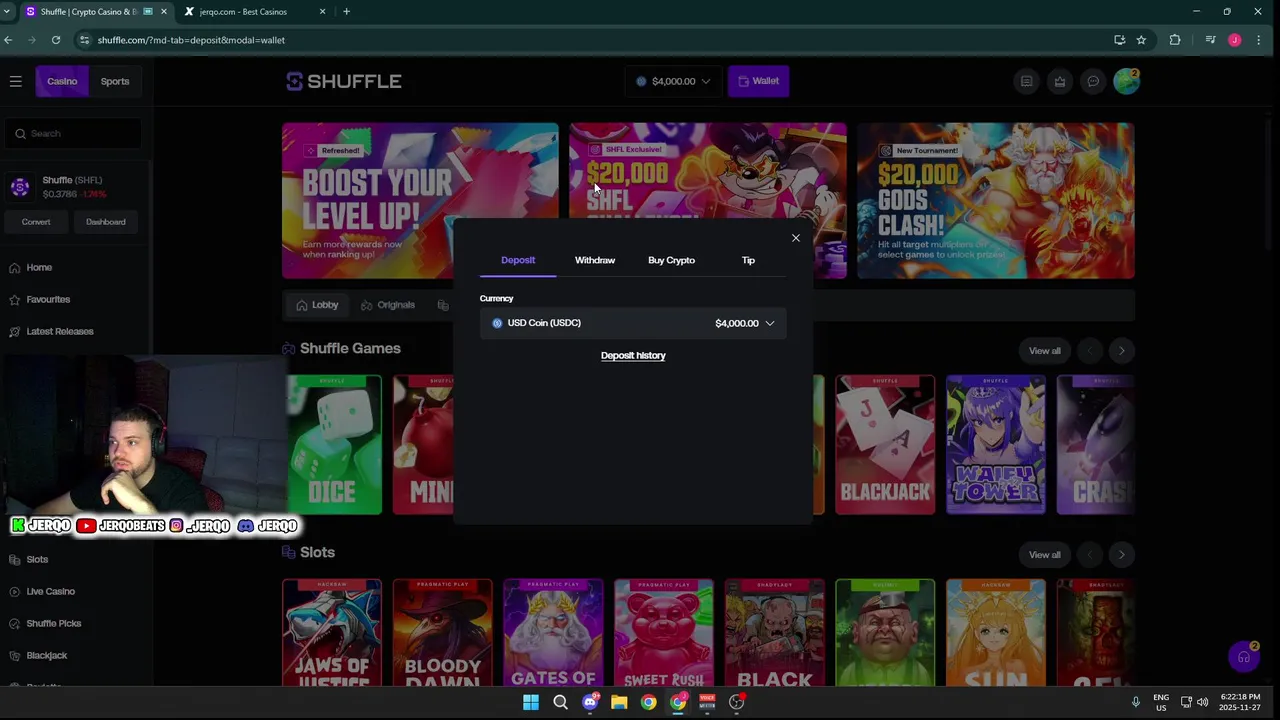This screenshot has height=720, width=1280.
Task: Open the bets receipt icon in header
Action: coord(1026,81)
